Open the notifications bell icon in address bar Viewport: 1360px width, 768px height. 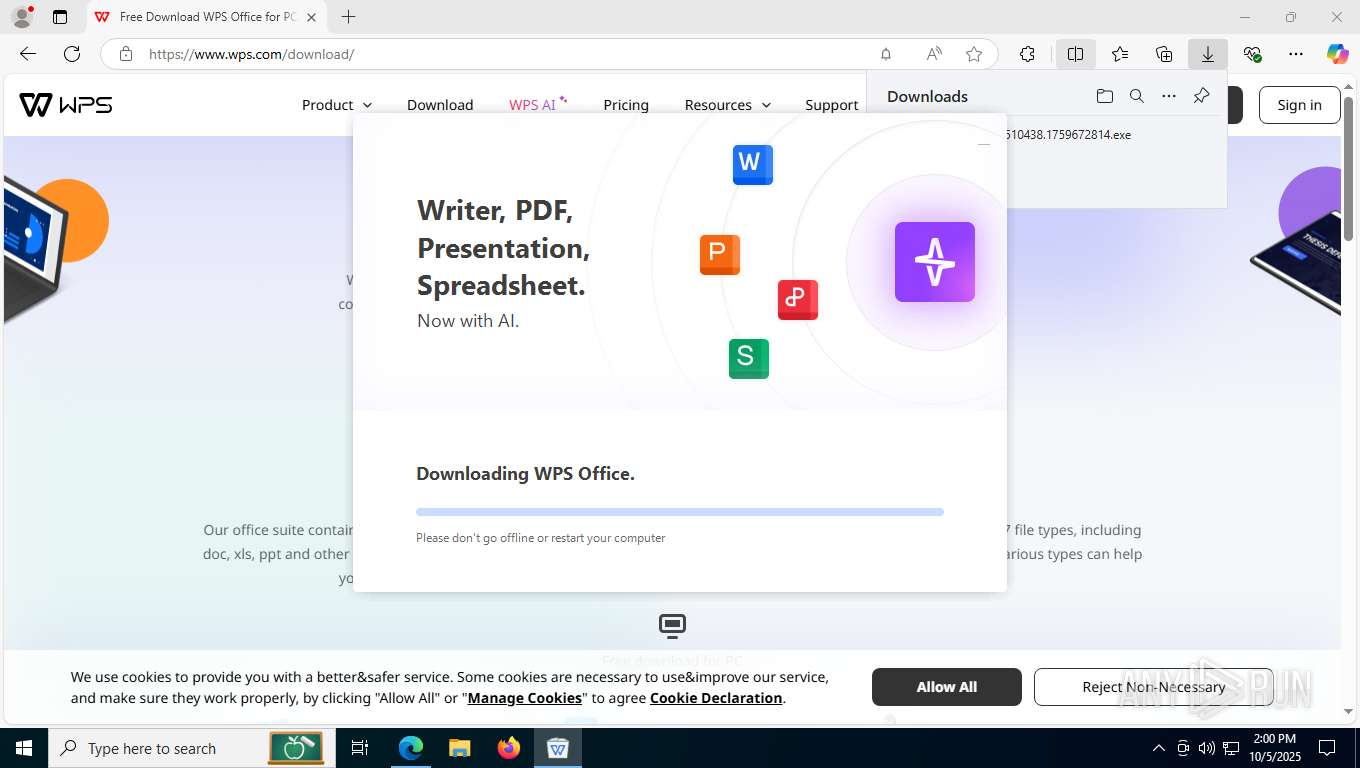[x=886, y=54]
